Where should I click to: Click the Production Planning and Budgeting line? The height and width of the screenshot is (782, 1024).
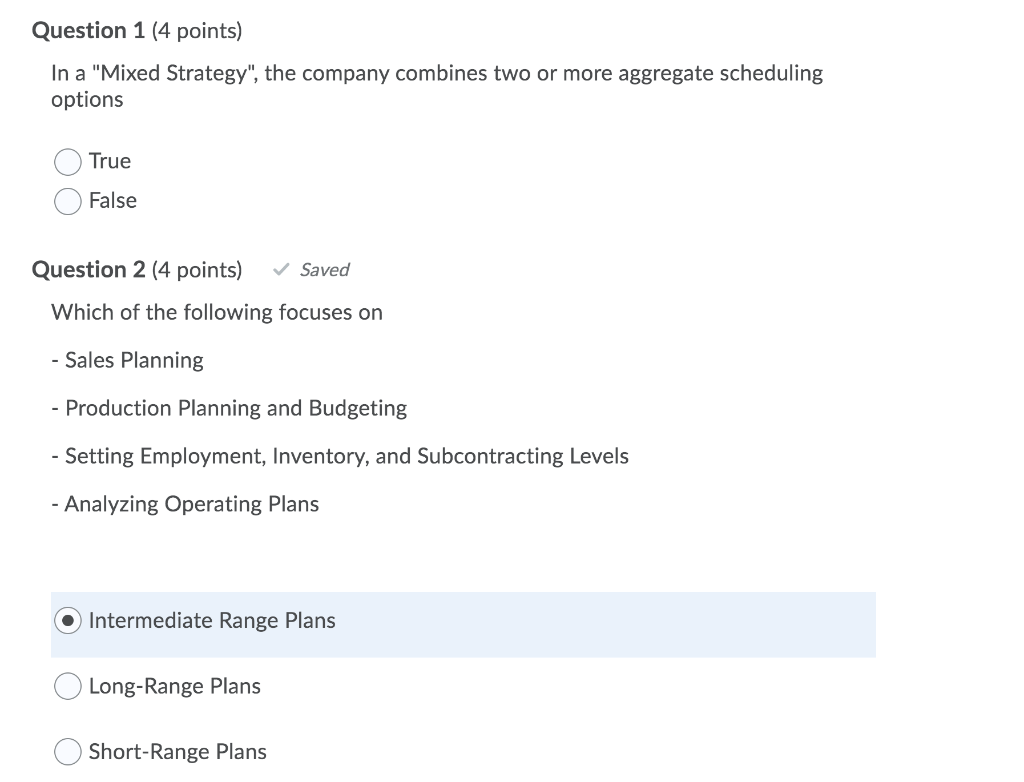229,408
